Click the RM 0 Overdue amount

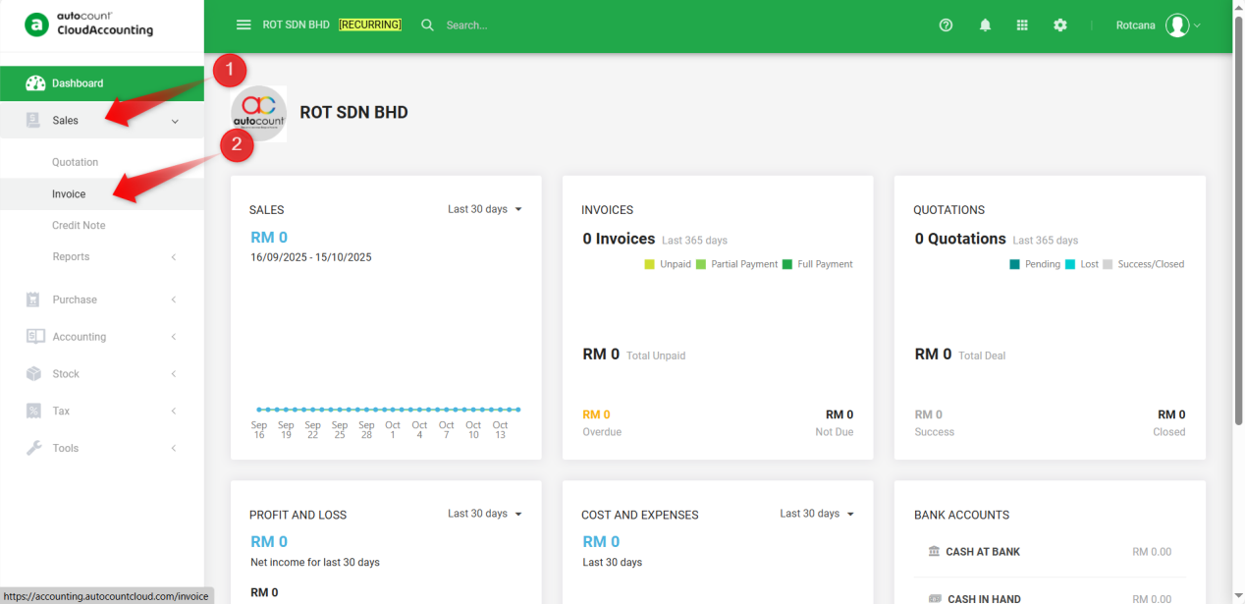coord(597,414)
